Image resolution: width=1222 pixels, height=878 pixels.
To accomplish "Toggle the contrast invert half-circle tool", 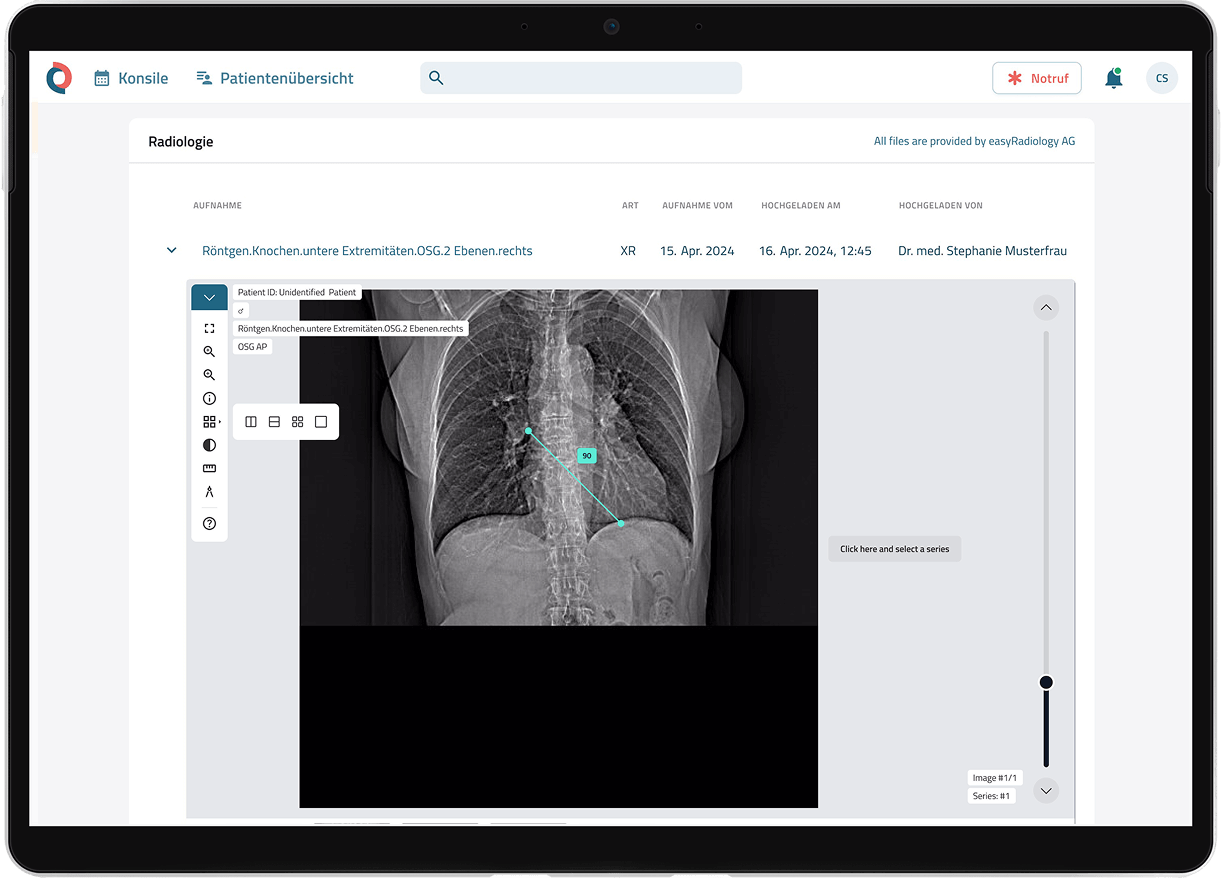I will pyautogui.click(x=209, y=445).
